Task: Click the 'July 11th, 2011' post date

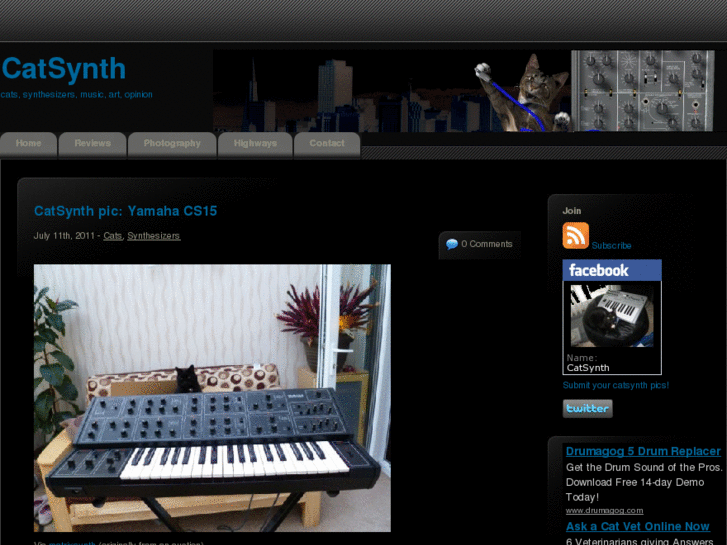Action: (64, 236)
